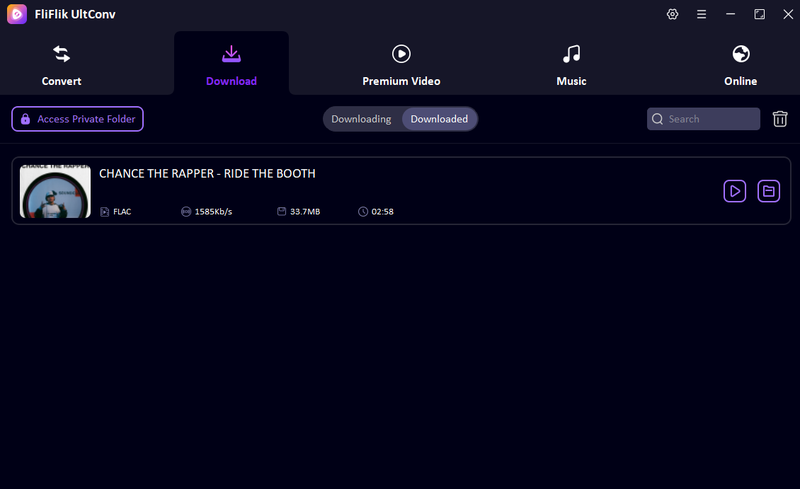This screenshot has height=489, width=800.
Task: Open the settings gear in the title bar
Action: (672, 14)
